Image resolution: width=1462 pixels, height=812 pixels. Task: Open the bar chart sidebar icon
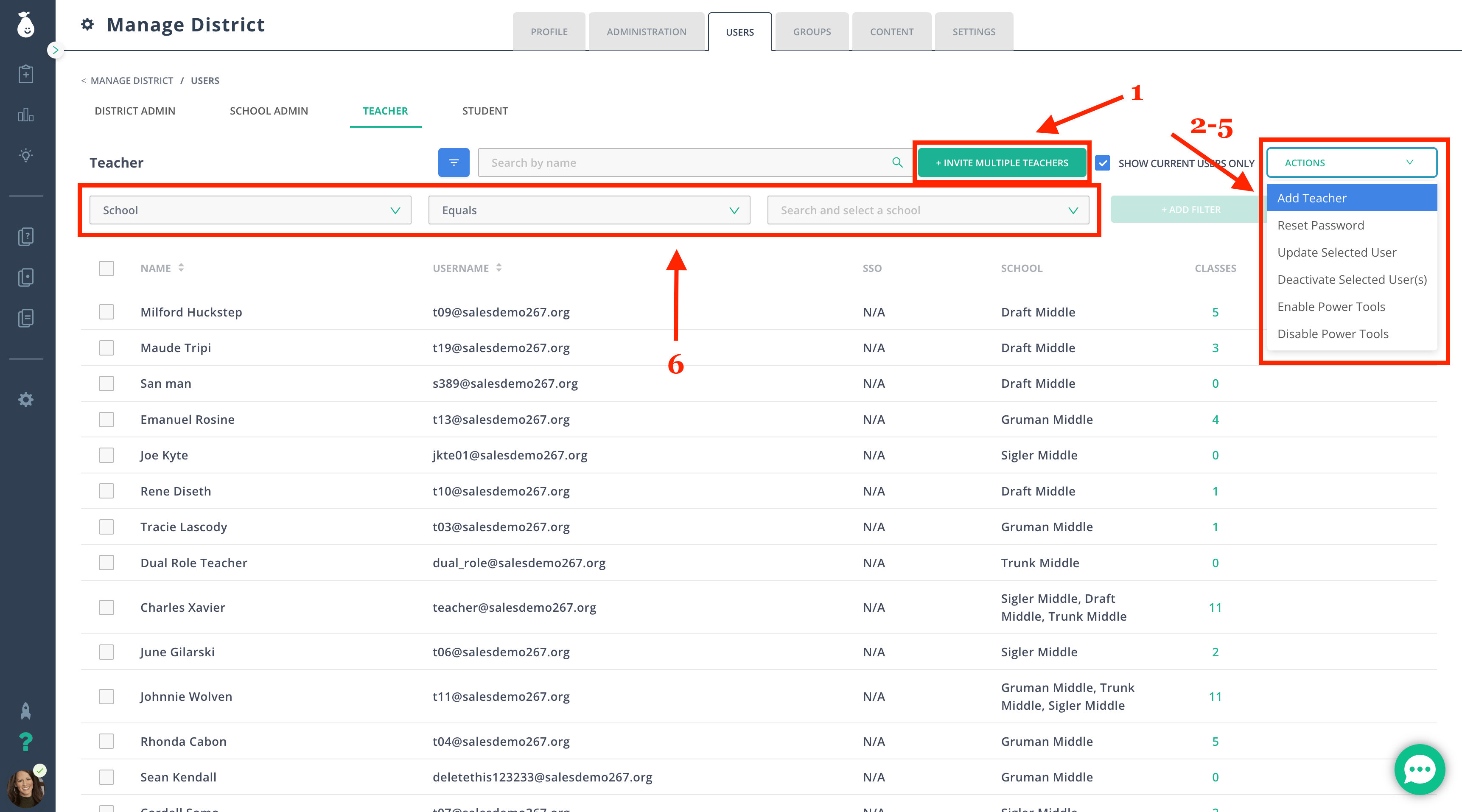coord(25,115)
